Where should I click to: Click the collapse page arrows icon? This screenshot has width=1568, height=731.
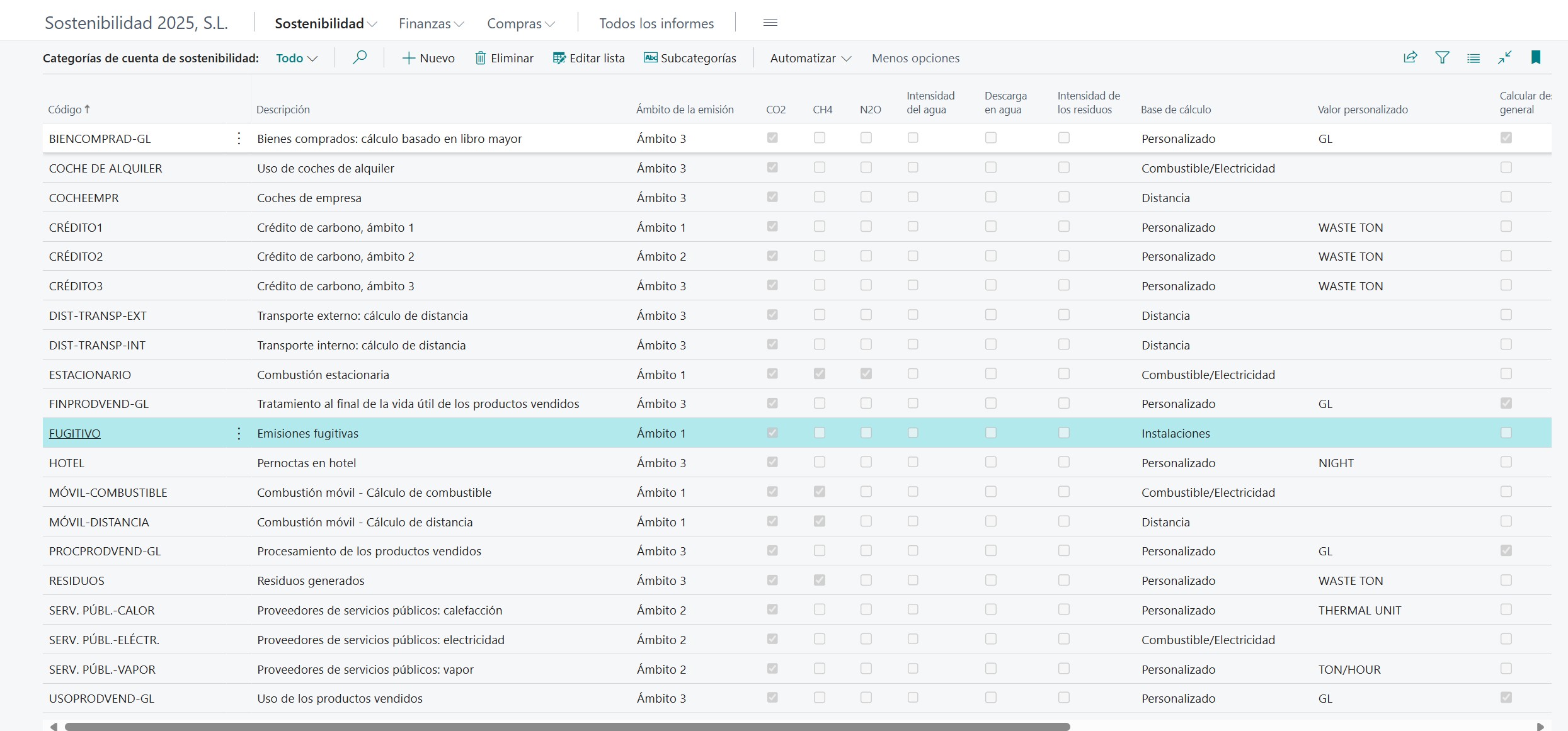1504,58
